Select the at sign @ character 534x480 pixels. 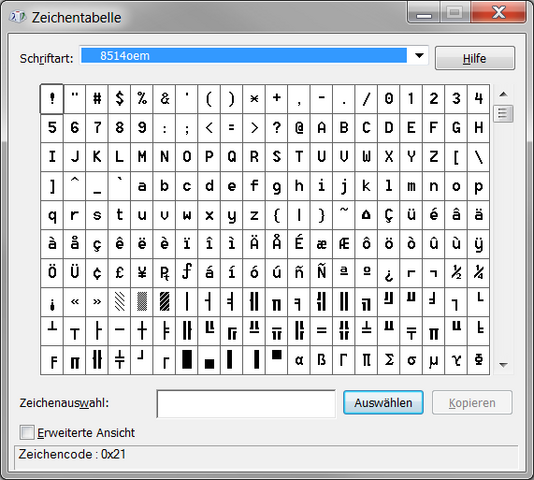[x=299, y=128]
